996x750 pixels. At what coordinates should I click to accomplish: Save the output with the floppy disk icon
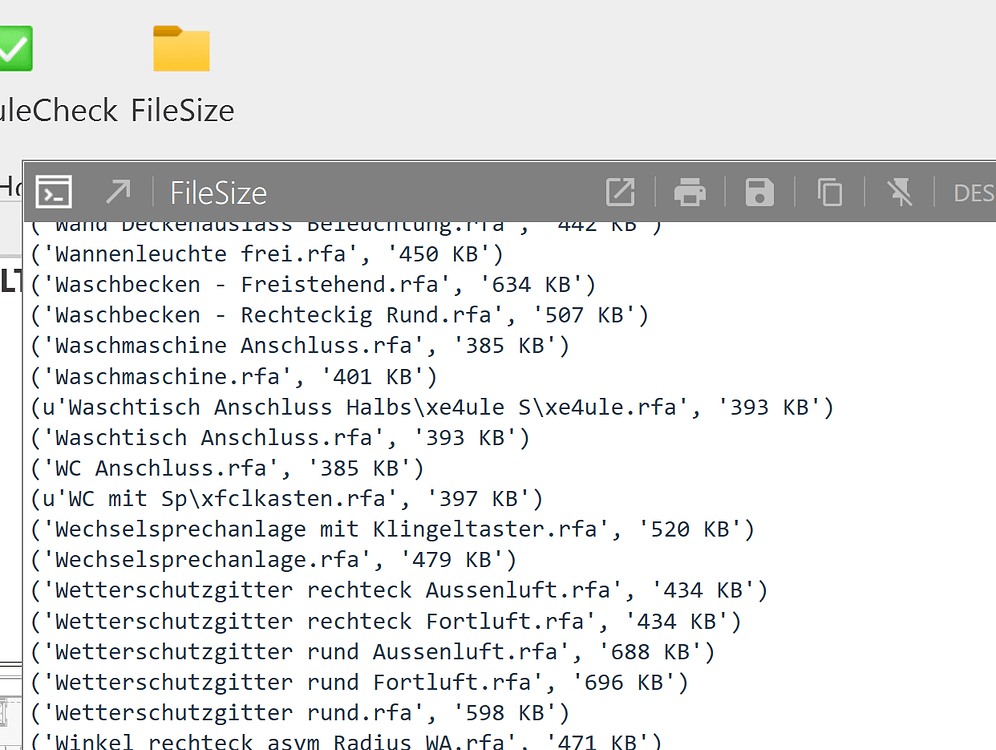[x=760, y=191]
